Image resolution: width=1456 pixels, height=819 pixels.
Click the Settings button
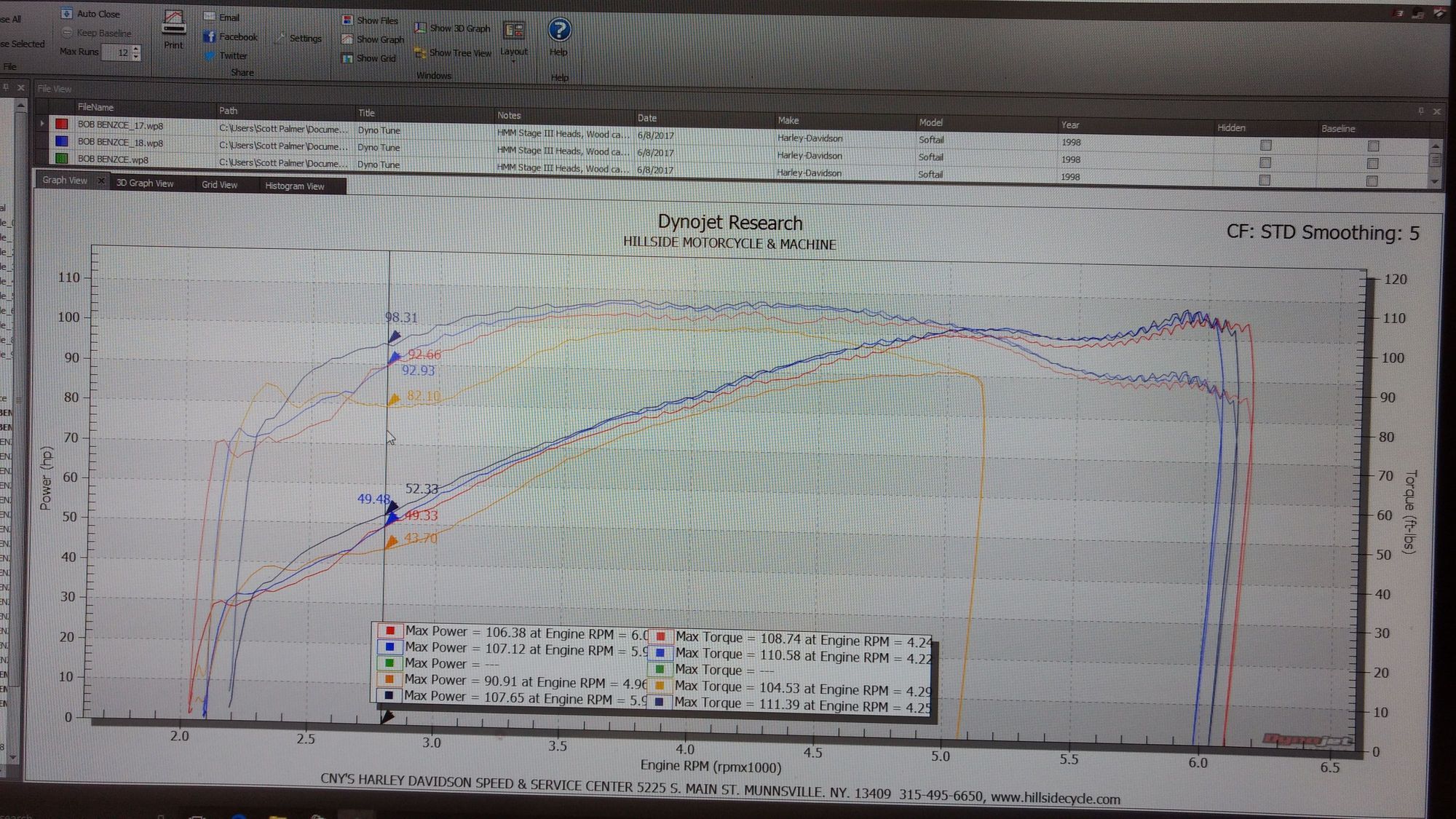click(298, 39)
